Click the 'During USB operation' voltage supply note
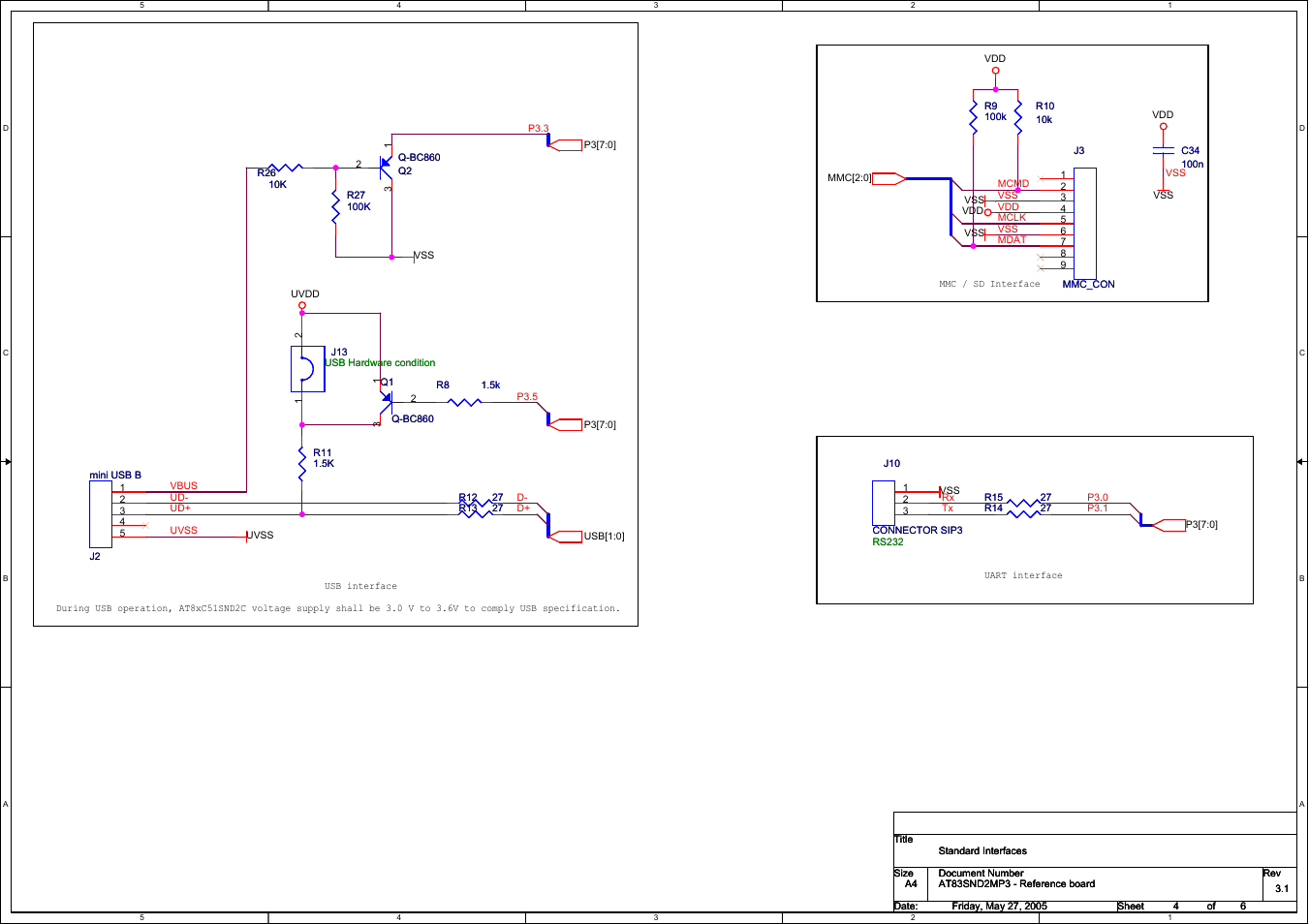Image resolution: width=1309 pixels, height=924 pixels. (x=337, y=608)
